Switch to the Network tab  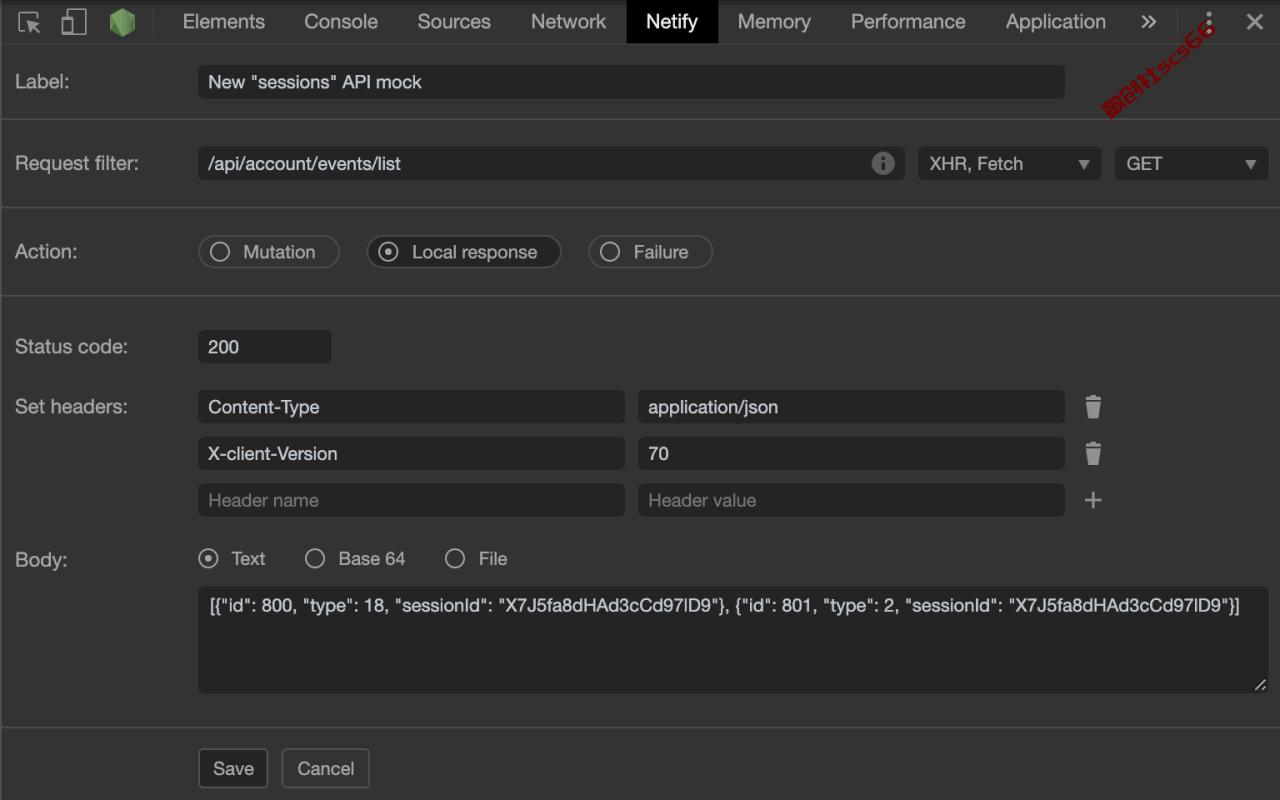coord(569,22)
